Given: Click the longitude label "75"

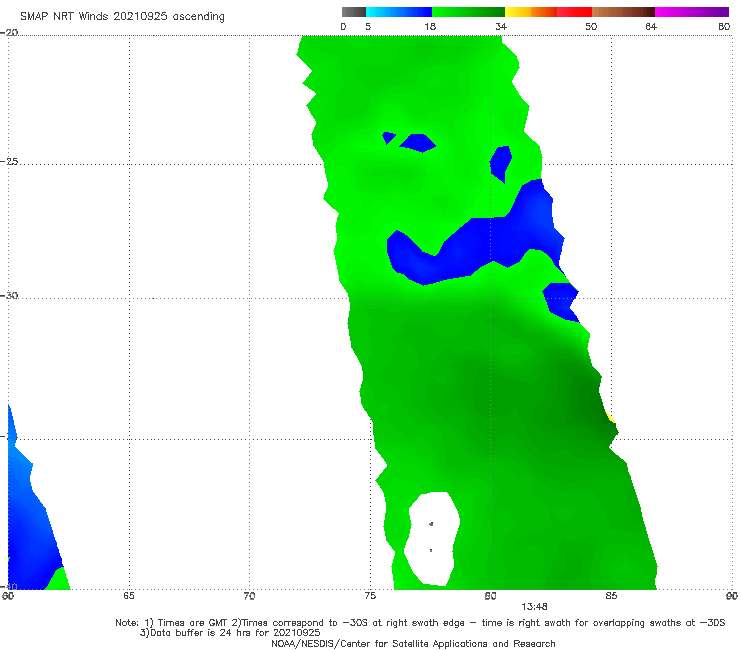Looking at the screenshot, I should pos(370,596).
